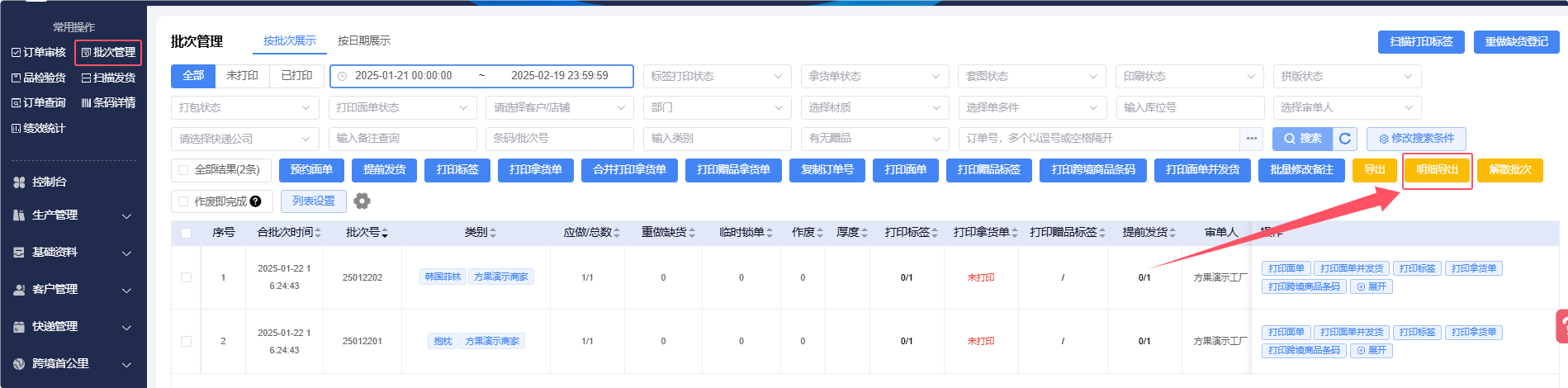Click the 搜索 search button
Viewport: 1568px width, 388px height.
coord(1302,139)
